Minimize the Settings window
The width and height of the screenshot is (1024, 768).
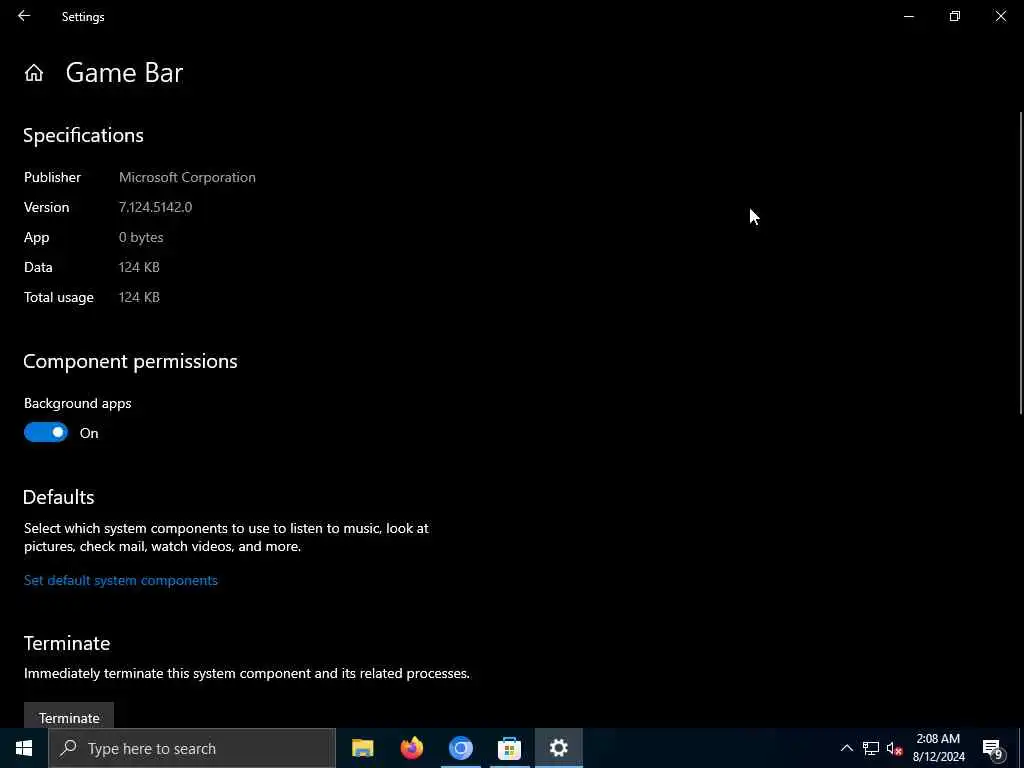point(909,16)
